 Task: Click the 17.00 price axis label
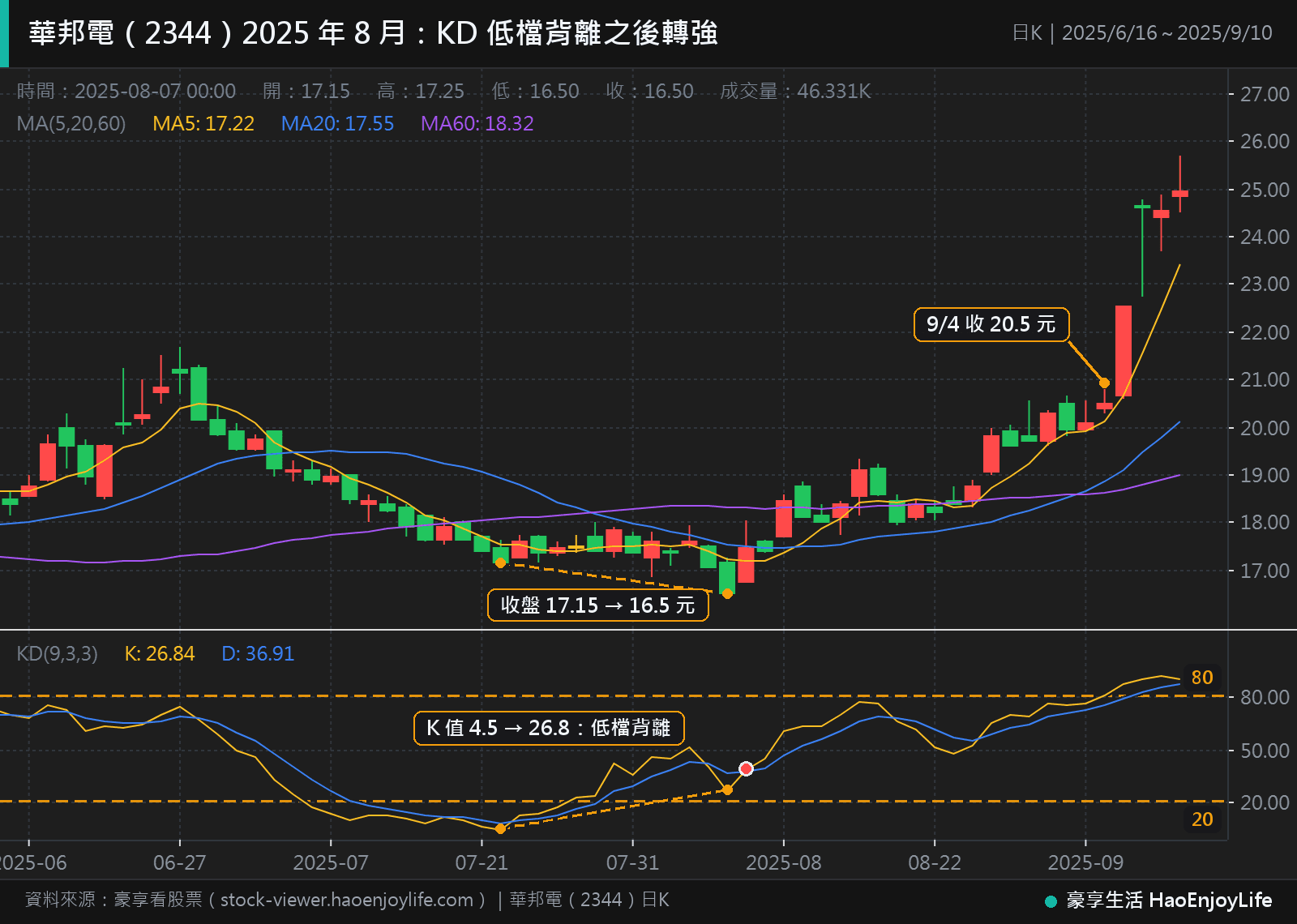1265,571
